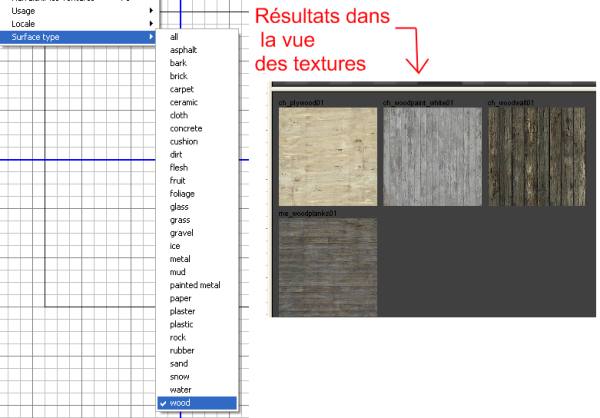Choose 'snow' surface type
600x418 pixels.
pyautogui.click(x=197, y=377)
